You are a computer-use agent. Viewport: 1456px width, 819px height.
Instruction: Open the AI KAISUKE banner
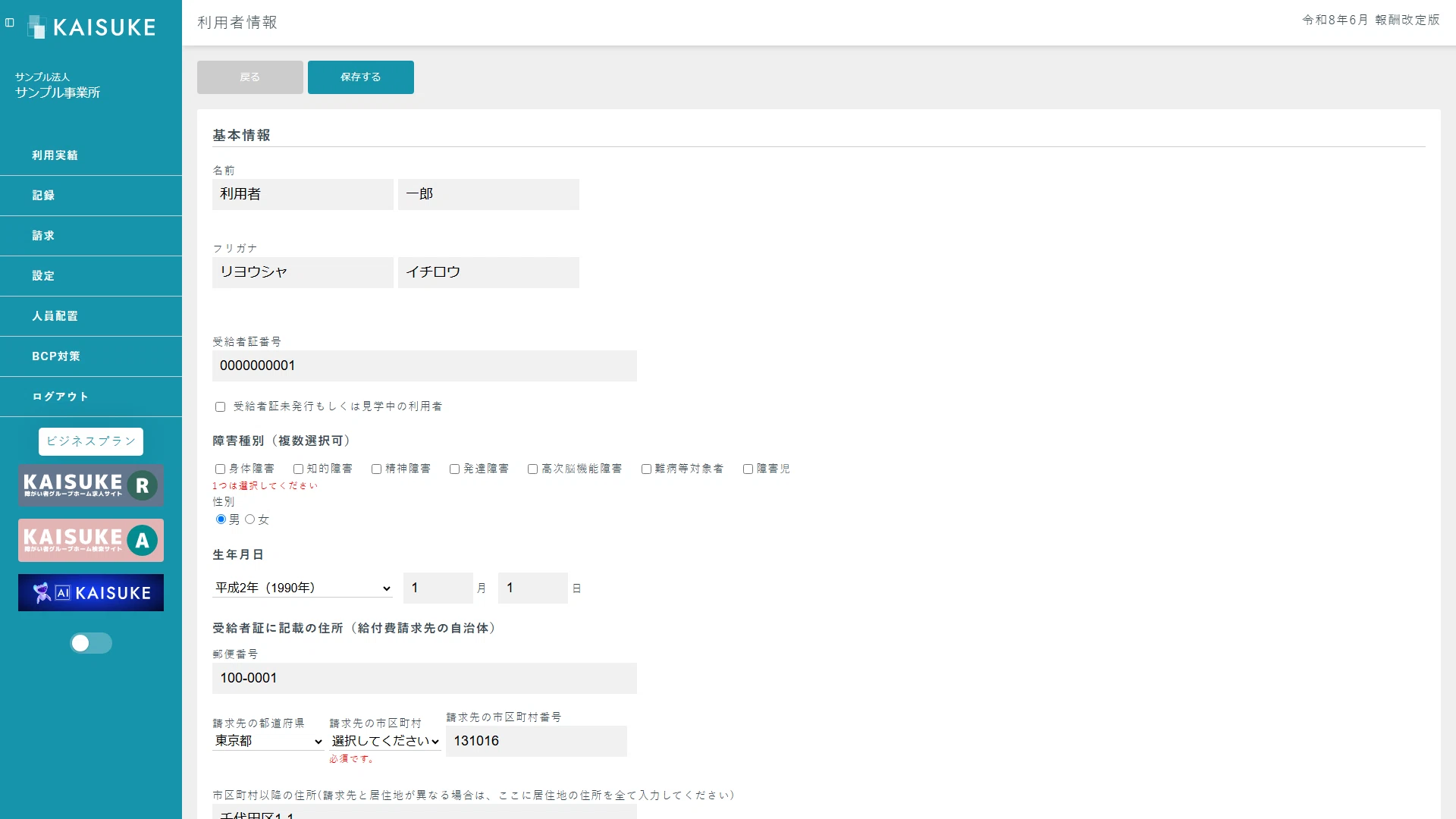click(91, 592)
